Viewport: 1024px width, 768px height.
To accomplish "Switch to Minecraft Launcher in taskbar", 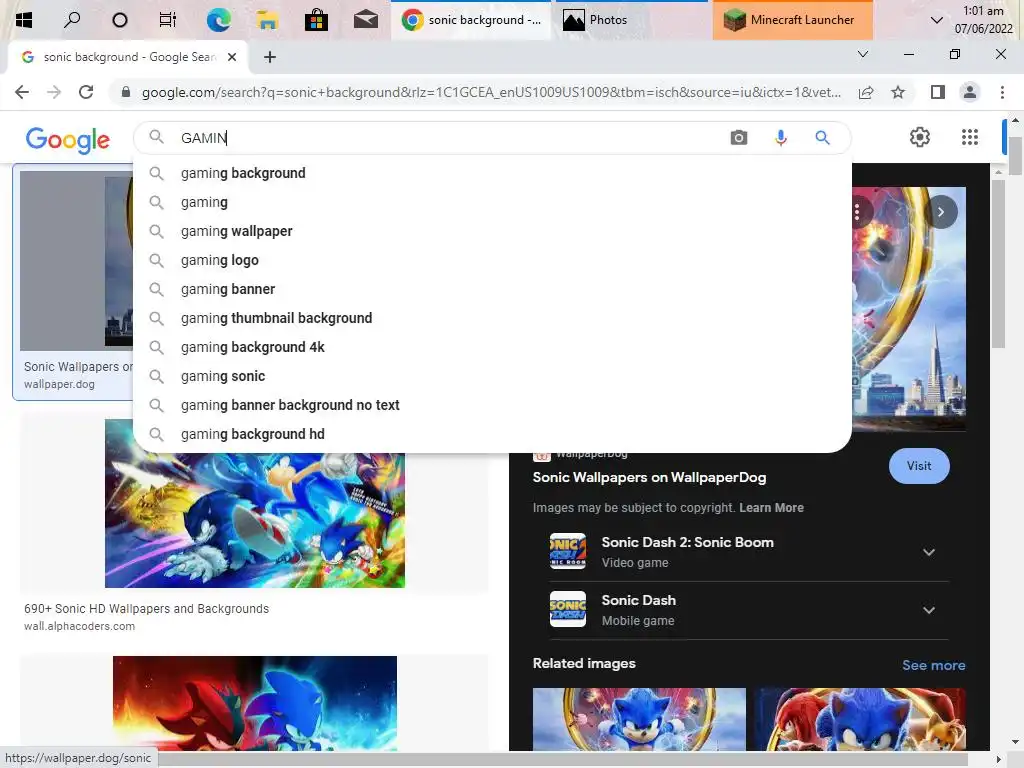I will [792, 20].
